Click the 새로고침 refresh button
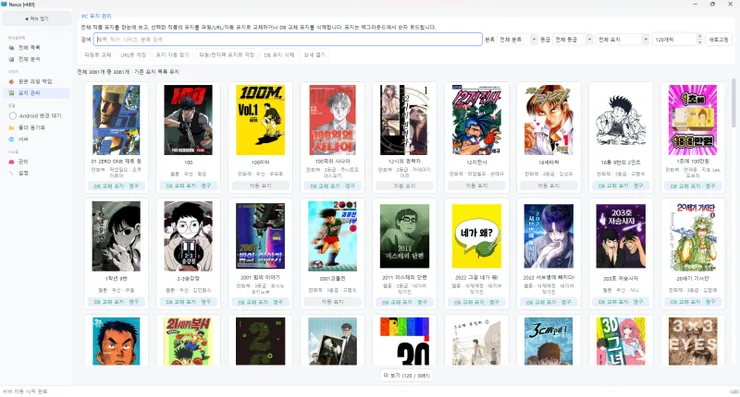Viewport: 740px width, 397px height. point(718,40)
